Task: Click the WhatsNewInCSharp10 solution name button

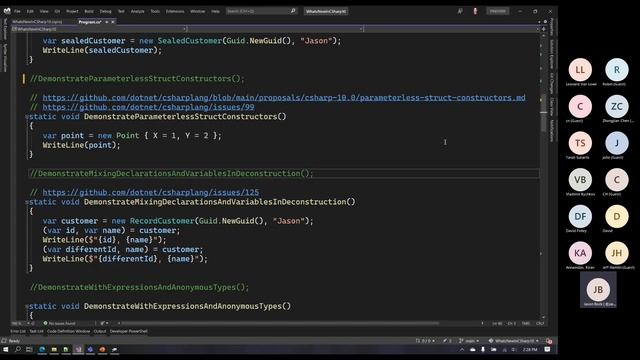Action: click(x=326, y=11)
